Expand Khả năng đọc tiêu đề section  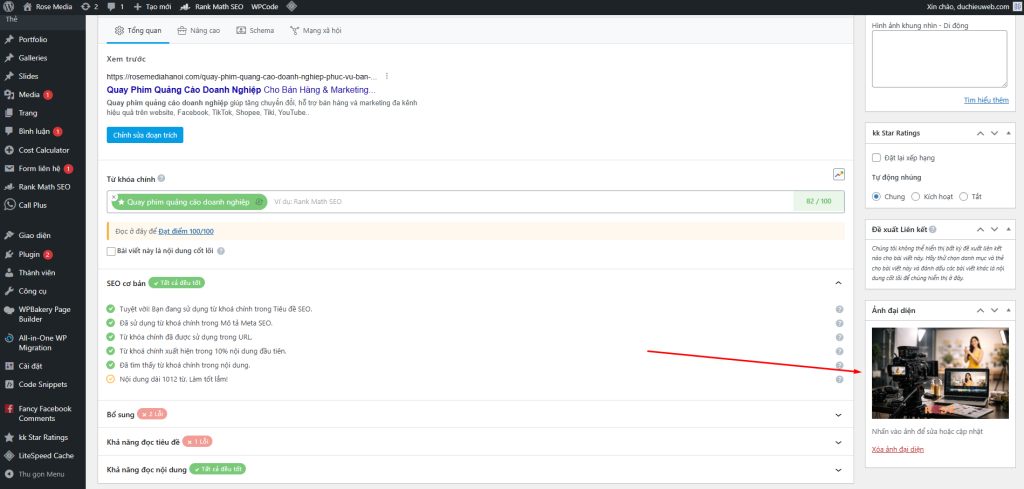point(838,441)
